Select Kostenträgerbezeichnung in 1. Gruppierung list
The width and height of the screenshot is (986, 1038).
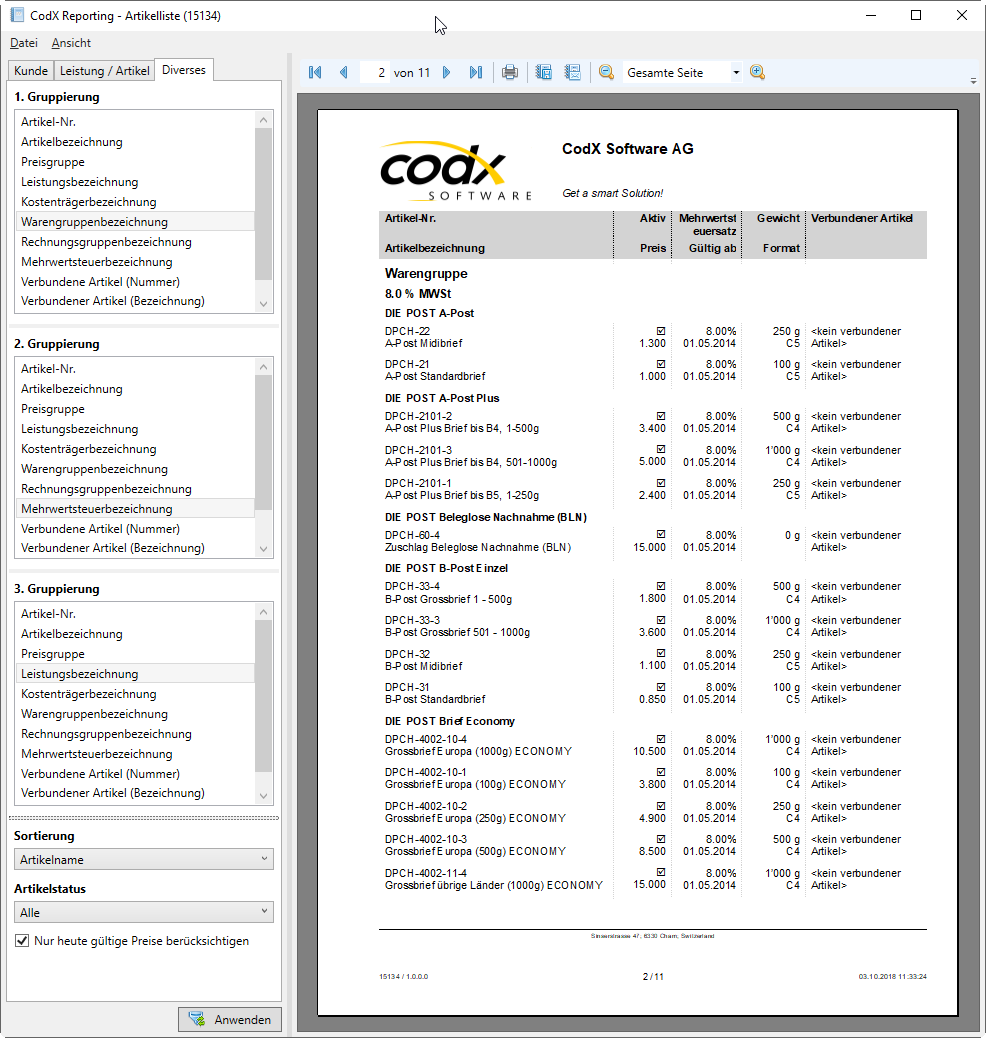point(135,202)
